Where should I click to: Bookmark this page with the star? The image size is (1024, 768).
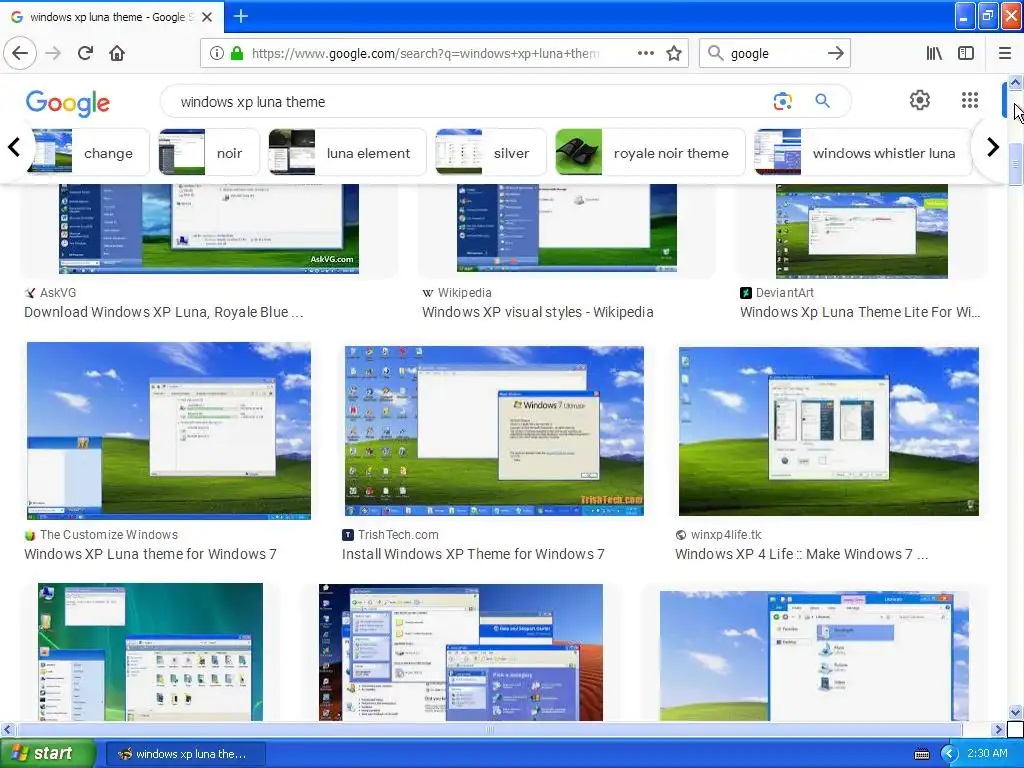674,53
